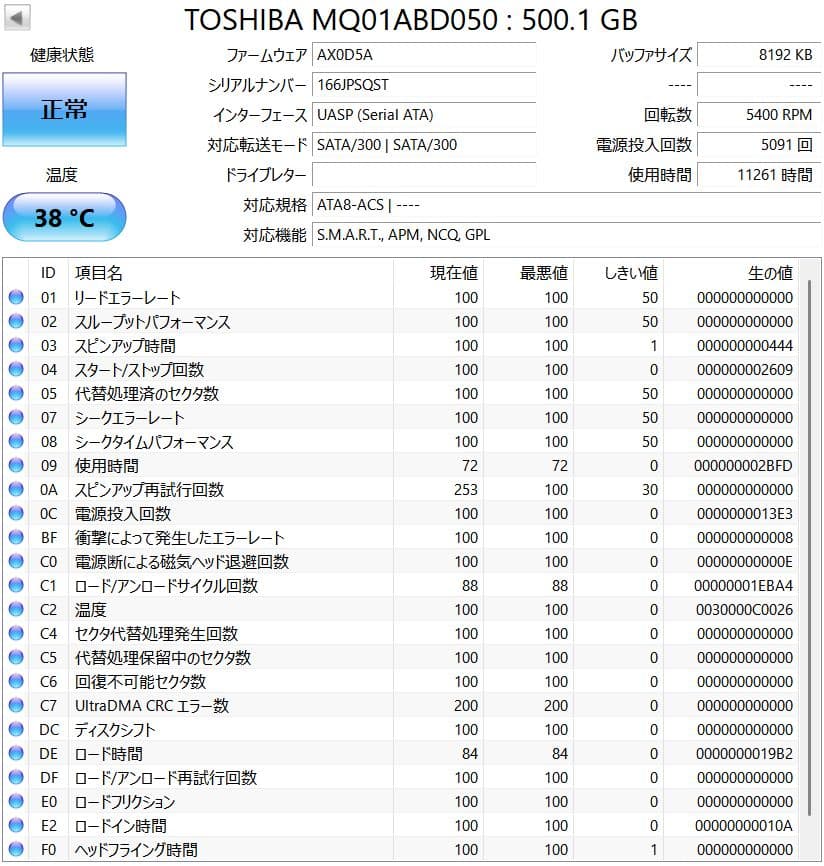Viewport: 824px width, 866px height.
Task: Select the シークエラーレート attribute row
Action: tap(200, 417)
